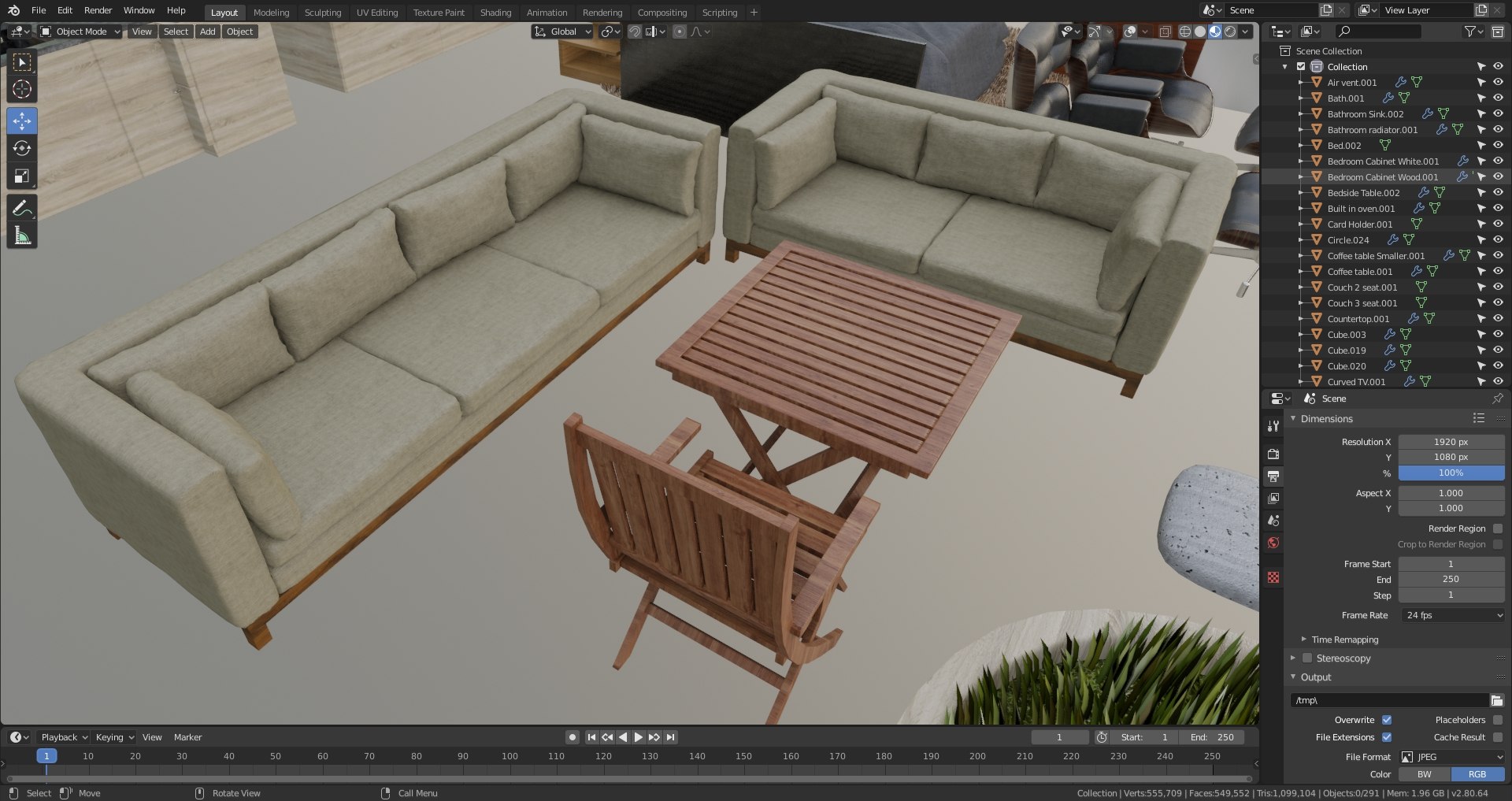Open Output properties tab

1273,477
